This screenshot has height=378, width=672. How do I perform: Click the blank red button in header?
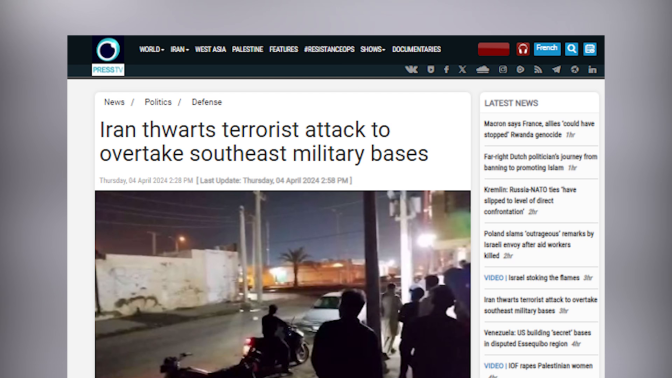(x=494, y=49)
